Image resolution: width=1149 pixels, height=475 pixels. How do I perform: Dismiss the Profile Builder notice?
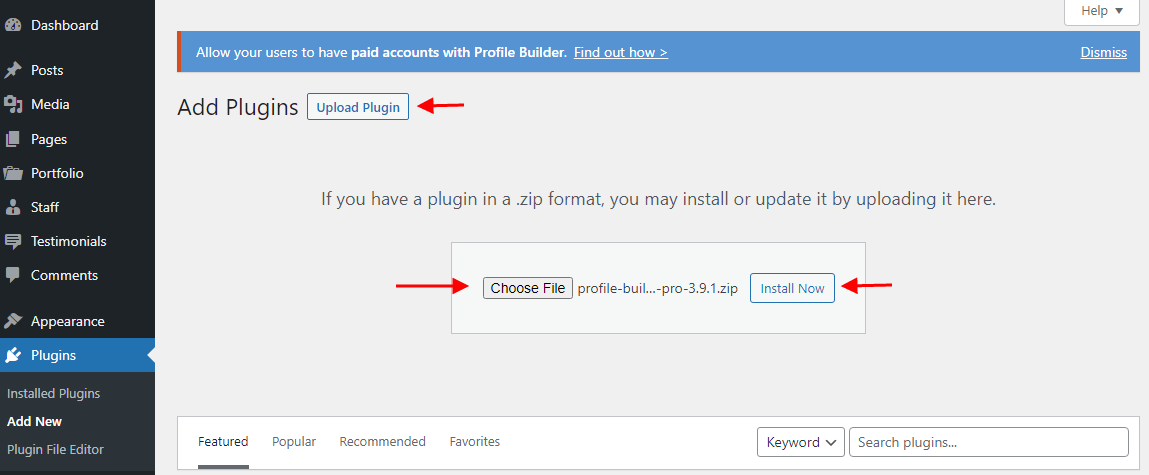coord(1104,53)
